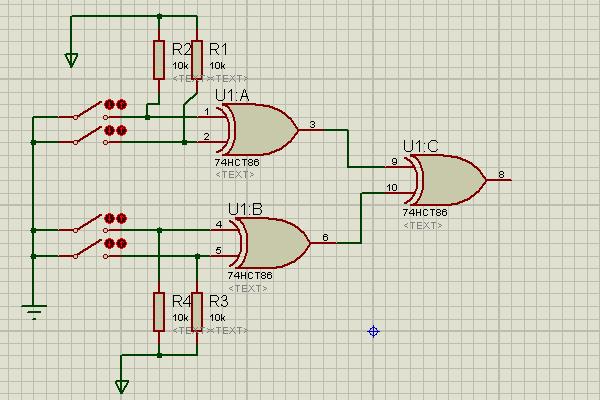This screenshot has height=400, width=600.
Task: Select the U1:C XOR gate symbol
Action: pos(448,180)
